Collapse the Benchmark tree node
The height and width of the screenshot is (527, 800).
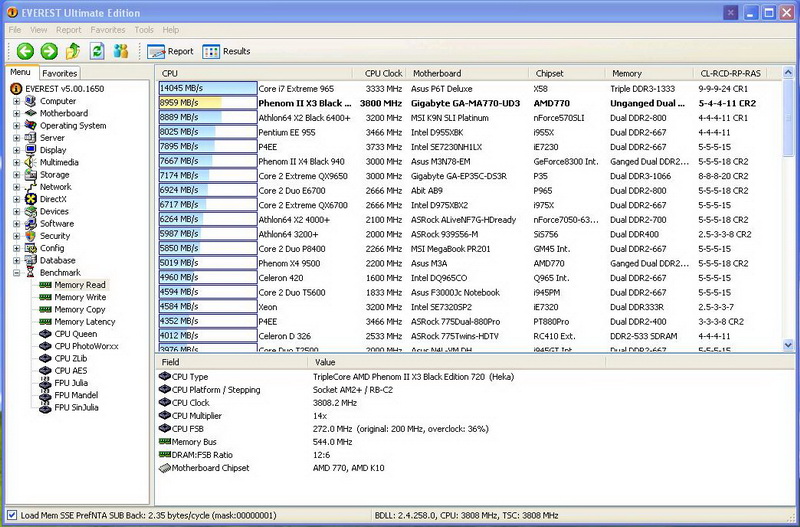click(x=16, y=272)
